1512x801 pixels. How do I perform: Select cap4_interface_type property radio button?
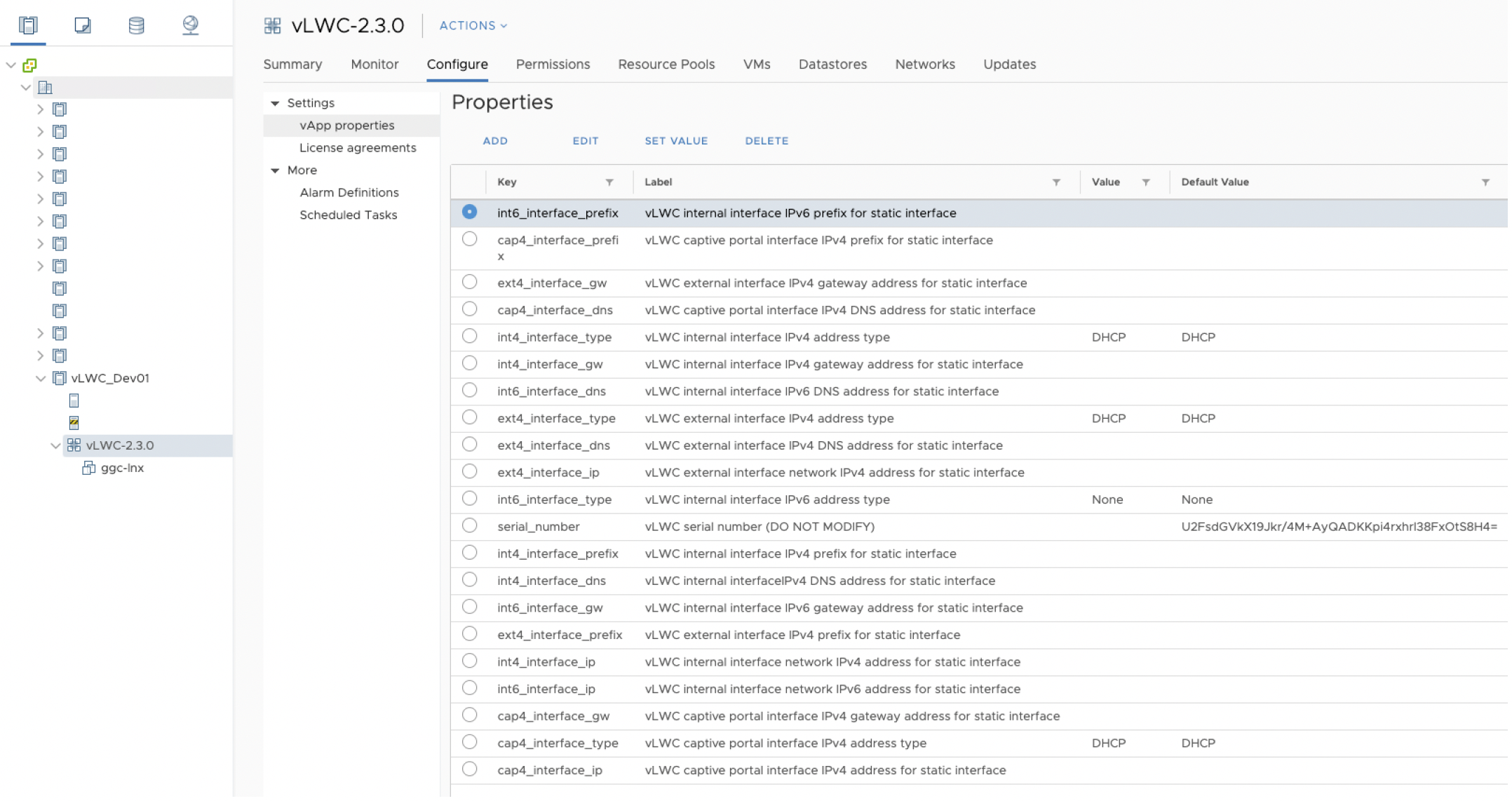pos(470,743)
